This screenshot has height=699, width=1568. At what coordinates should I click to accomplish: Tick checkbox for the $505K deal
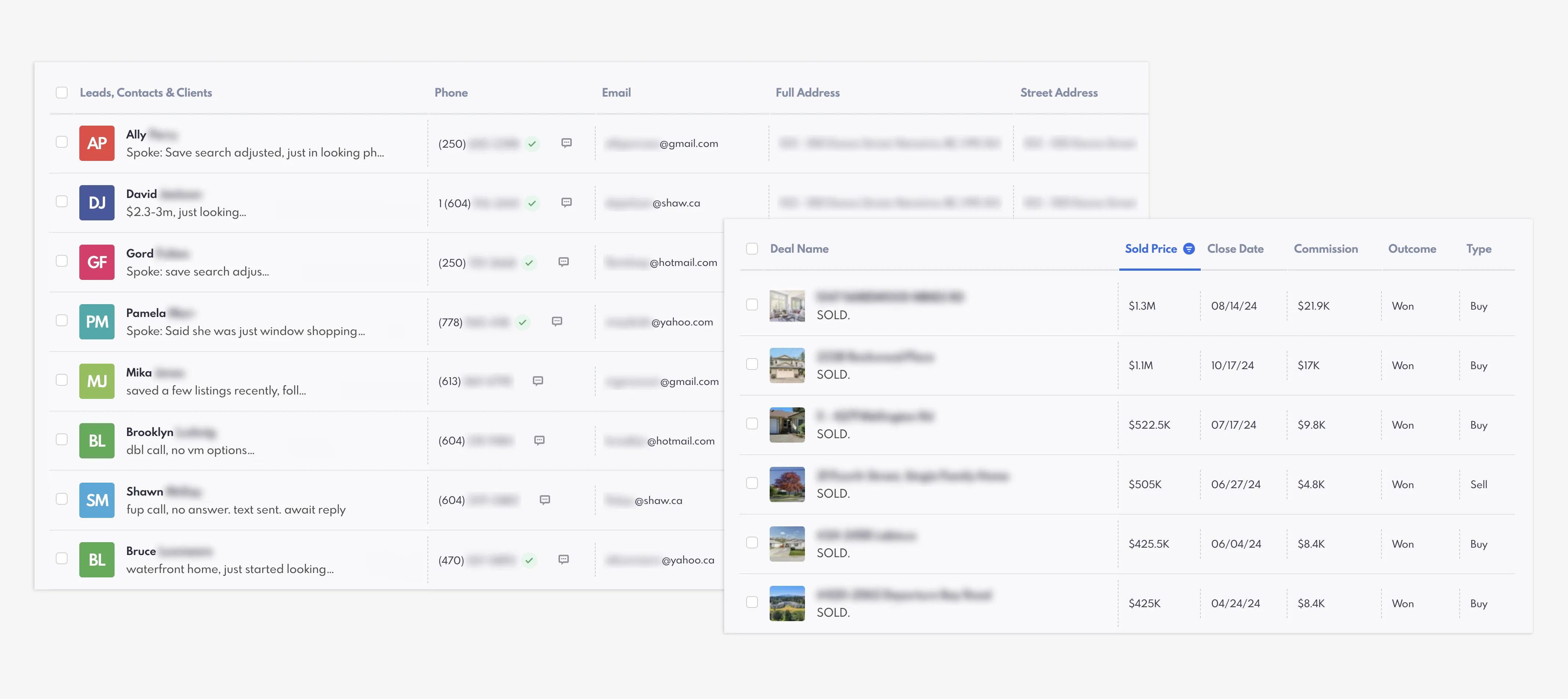click(752, 483)
